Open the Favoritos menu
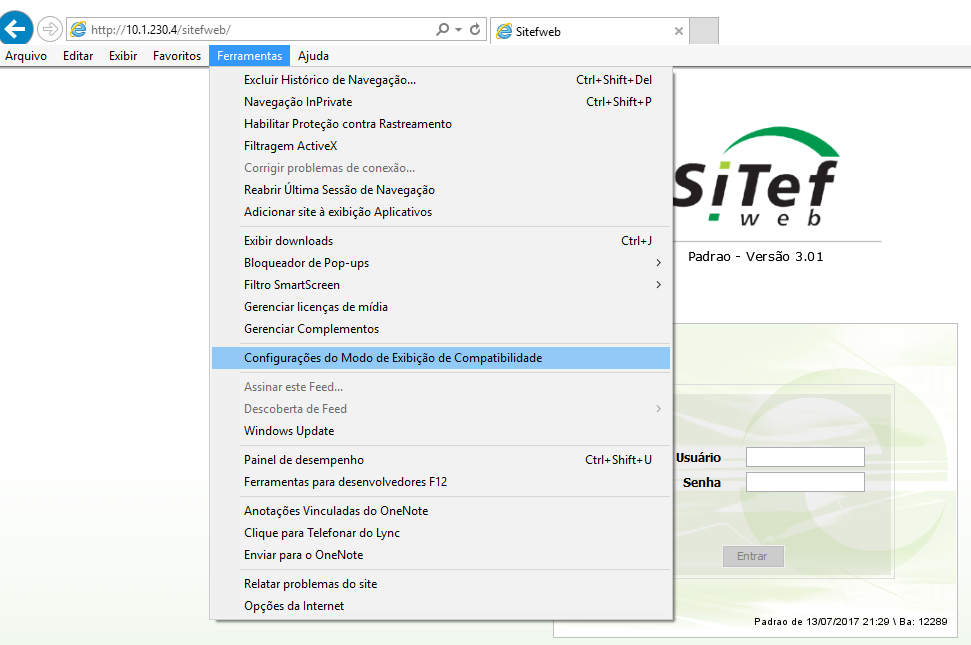Image resolution: width=971 pixels, height=645 pixels. click(x=177, y=56)
